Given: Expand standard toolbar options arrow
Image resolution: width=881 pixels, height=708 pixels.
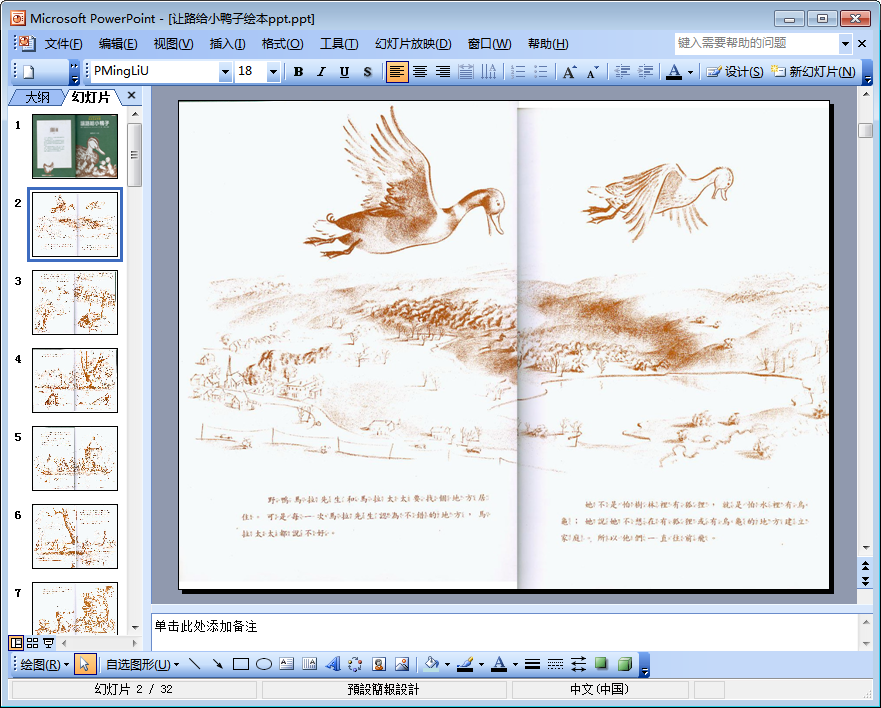Looking at the screenshot, I should pyautogui.click(x=75, y=72).
